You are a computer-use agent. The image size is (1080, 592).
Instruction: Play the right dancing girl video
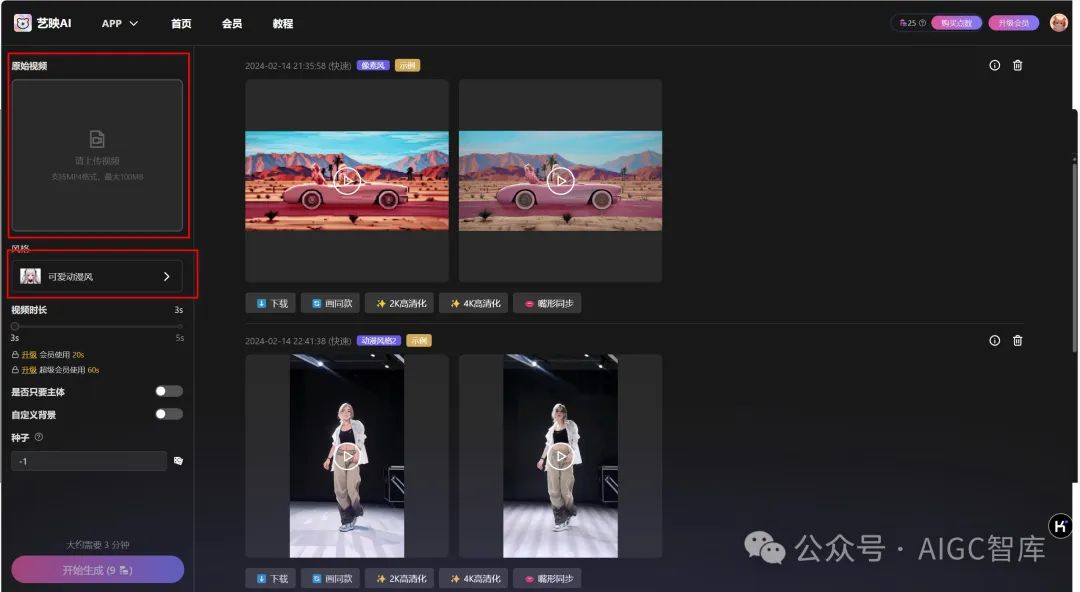[x=560, y=456]
